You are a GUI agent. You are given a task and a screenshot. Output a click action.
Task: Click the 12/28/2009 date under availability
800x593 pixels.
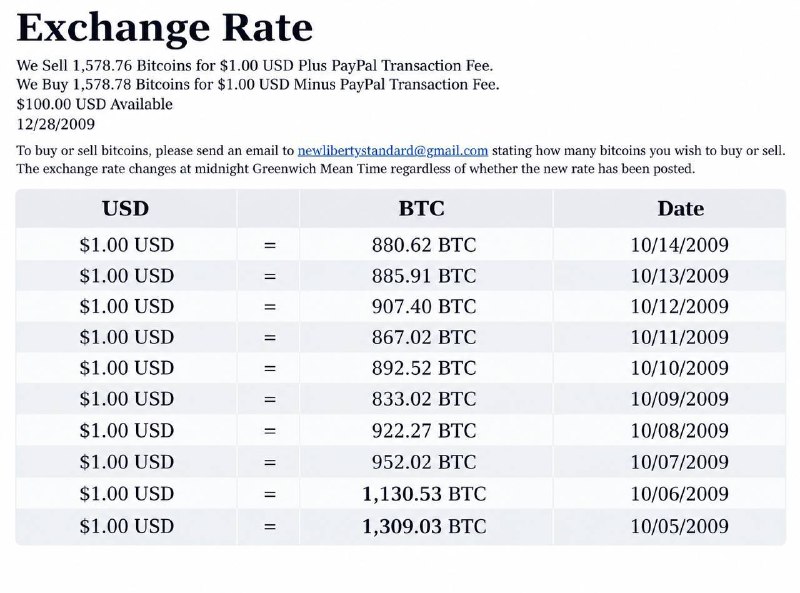point(56,124)
